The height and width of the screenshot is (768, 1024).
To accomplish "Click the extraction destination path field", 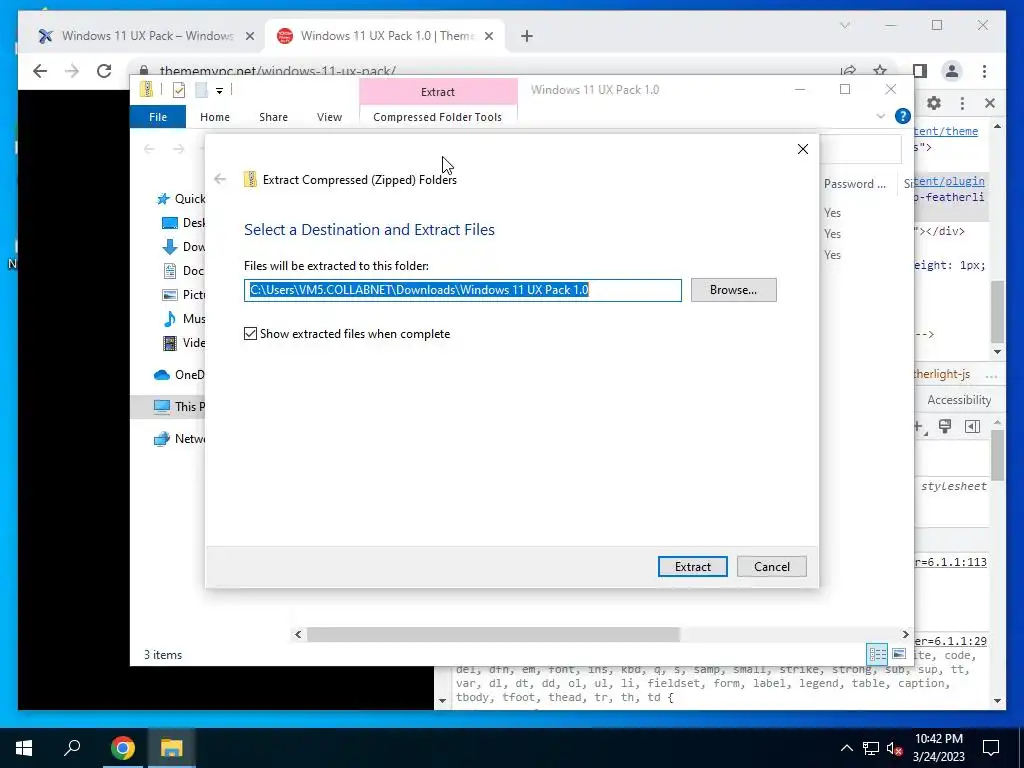I will point(462,290).
